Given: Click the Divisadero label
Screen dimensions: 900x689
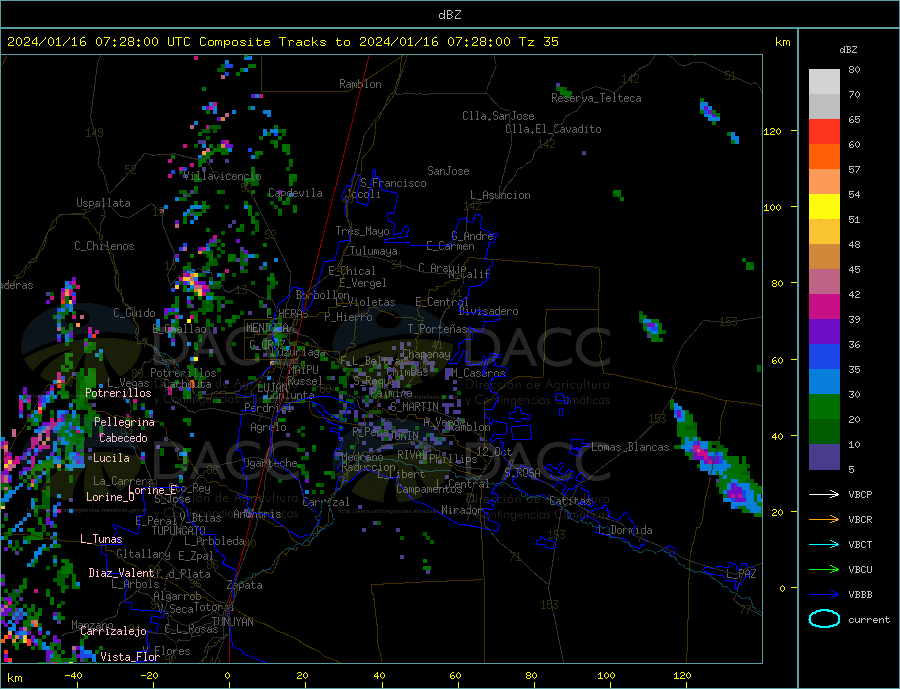Looking at the screenshot, I should coord(488,311).
